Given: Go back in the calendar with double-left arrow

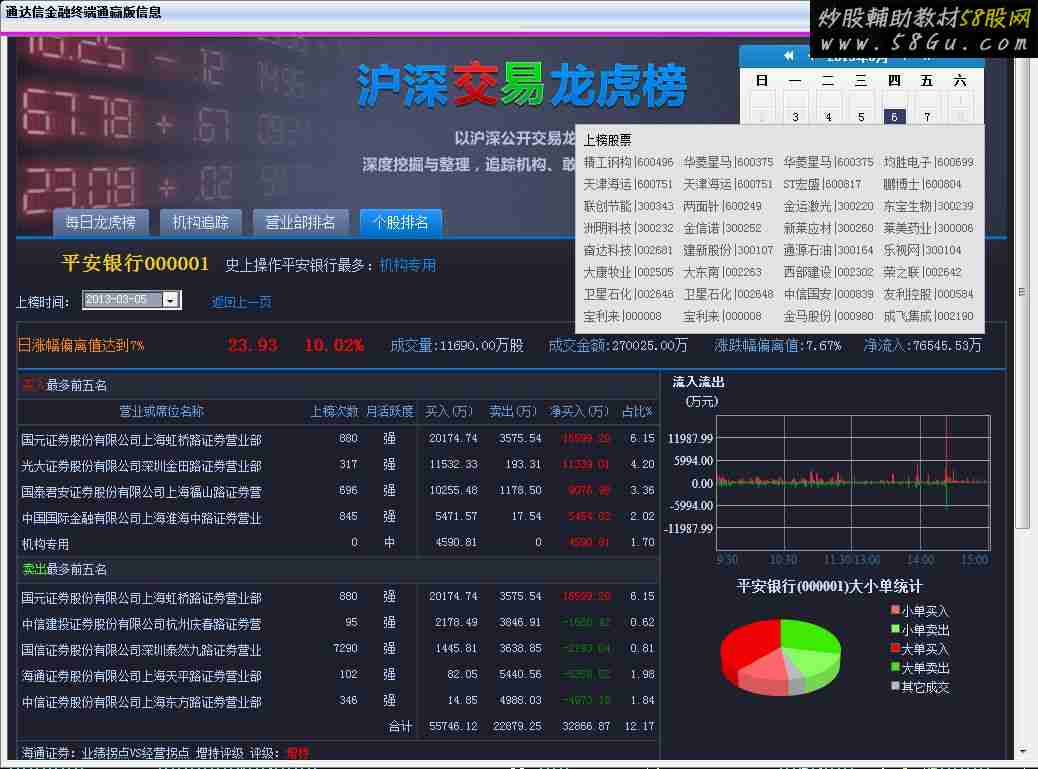Looking at the screenshot, I should pos(788,56).
